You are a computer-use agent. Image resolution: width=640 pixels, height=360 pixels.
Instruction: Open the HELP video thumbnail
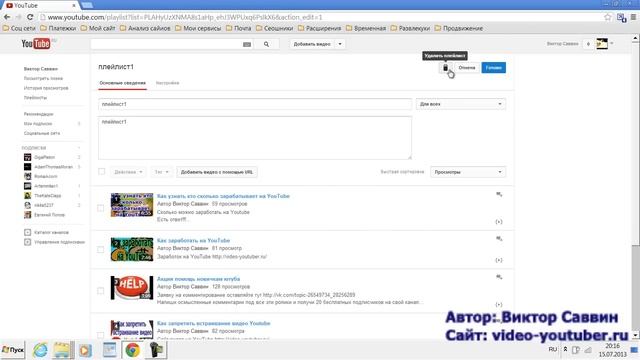click(132, 288)
